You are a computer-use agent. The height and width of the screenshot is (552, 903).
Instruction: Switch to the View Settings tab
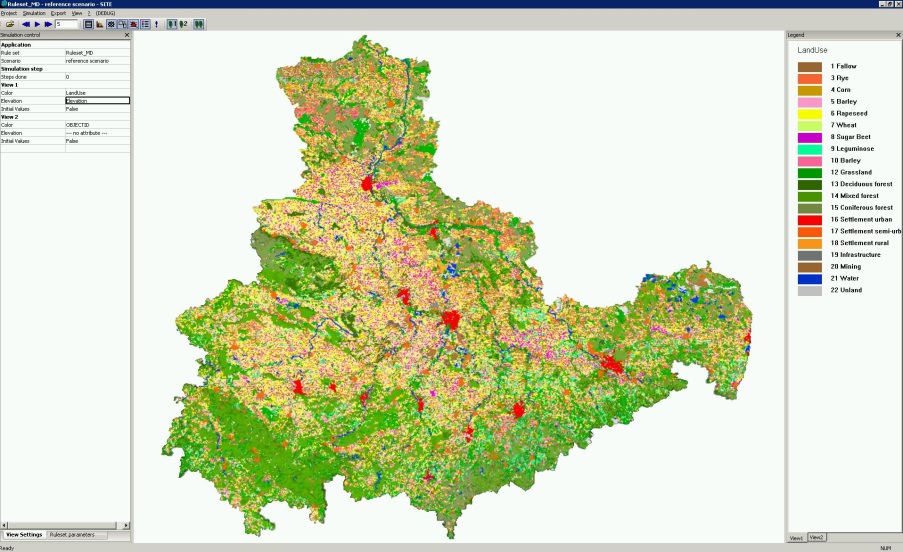[24, 535]
